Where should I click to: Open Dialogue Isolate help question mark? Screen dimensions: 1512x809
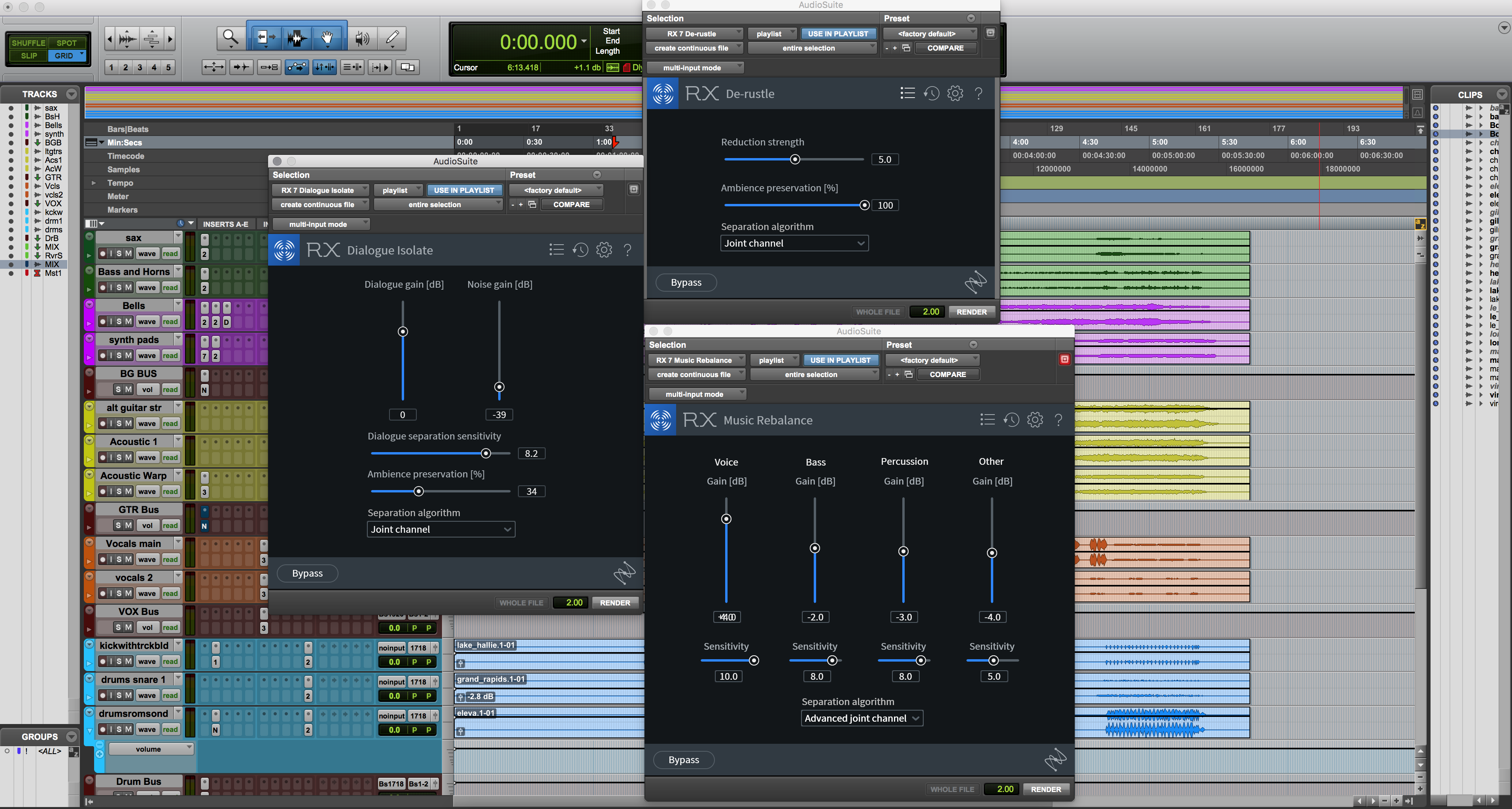click(627, 250)
